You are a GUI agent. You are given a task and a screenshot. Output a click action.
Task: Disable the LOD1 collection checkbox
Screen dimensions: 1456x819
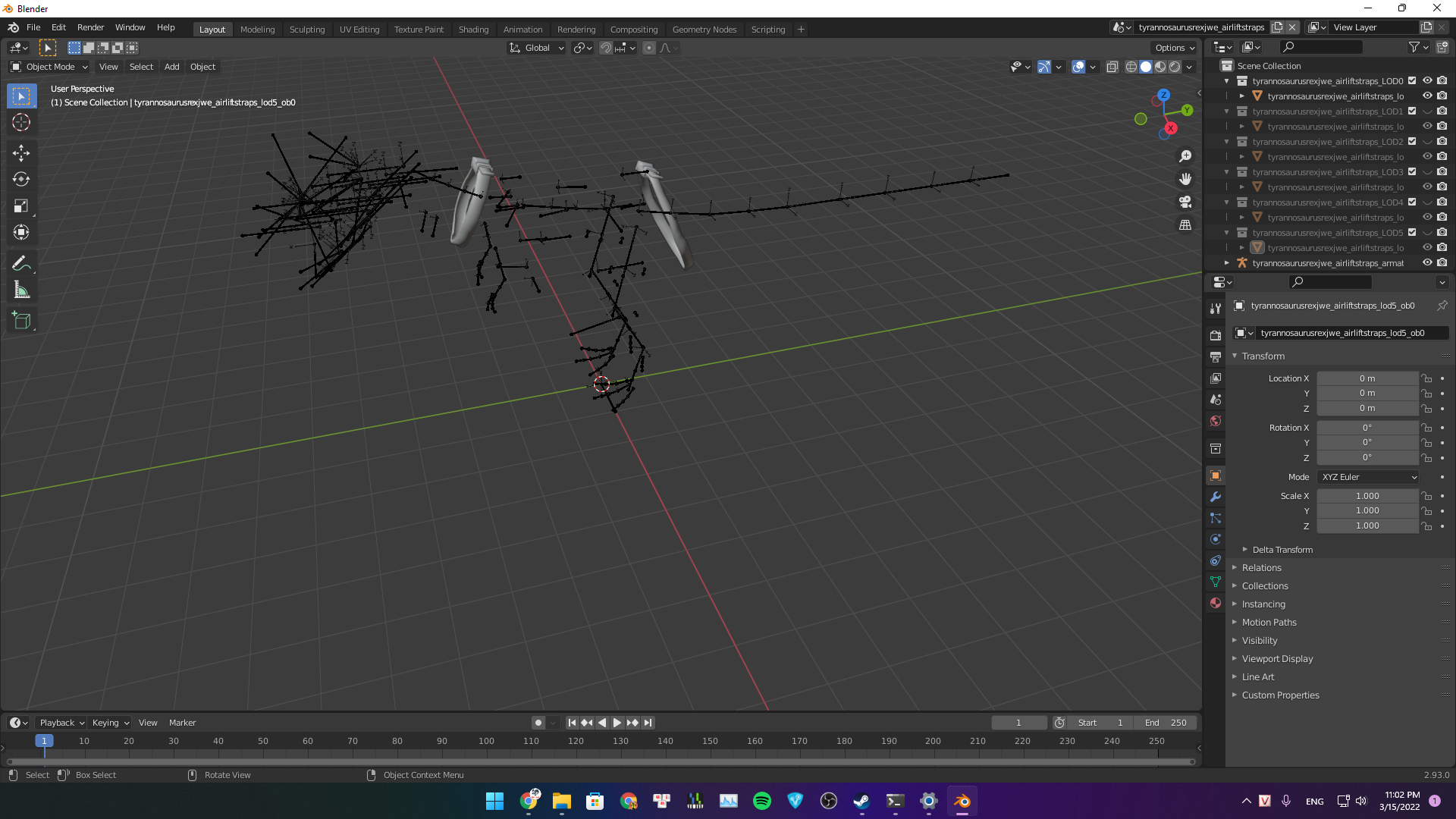1412,111
